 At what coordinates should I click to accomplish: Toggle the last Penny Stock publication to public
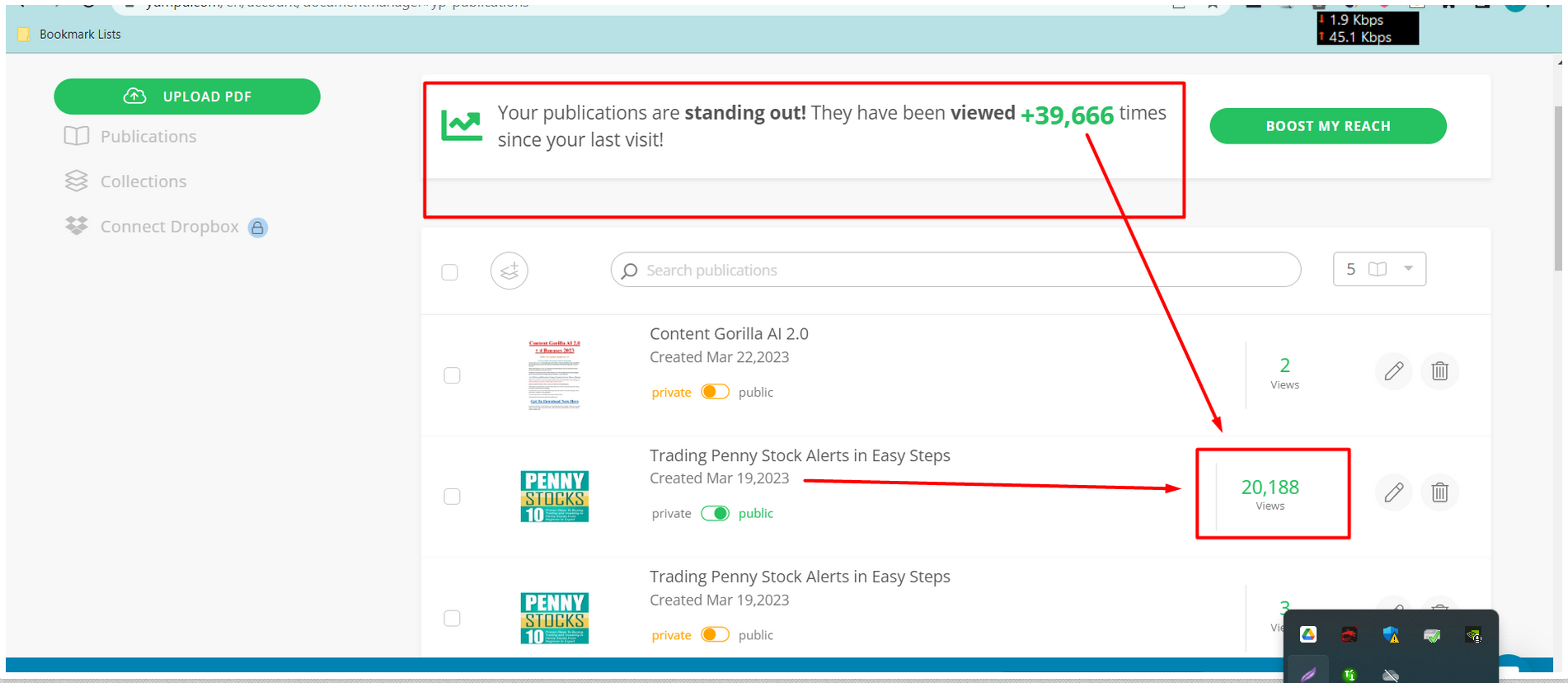pyautogui.click(x=715, y=634)
